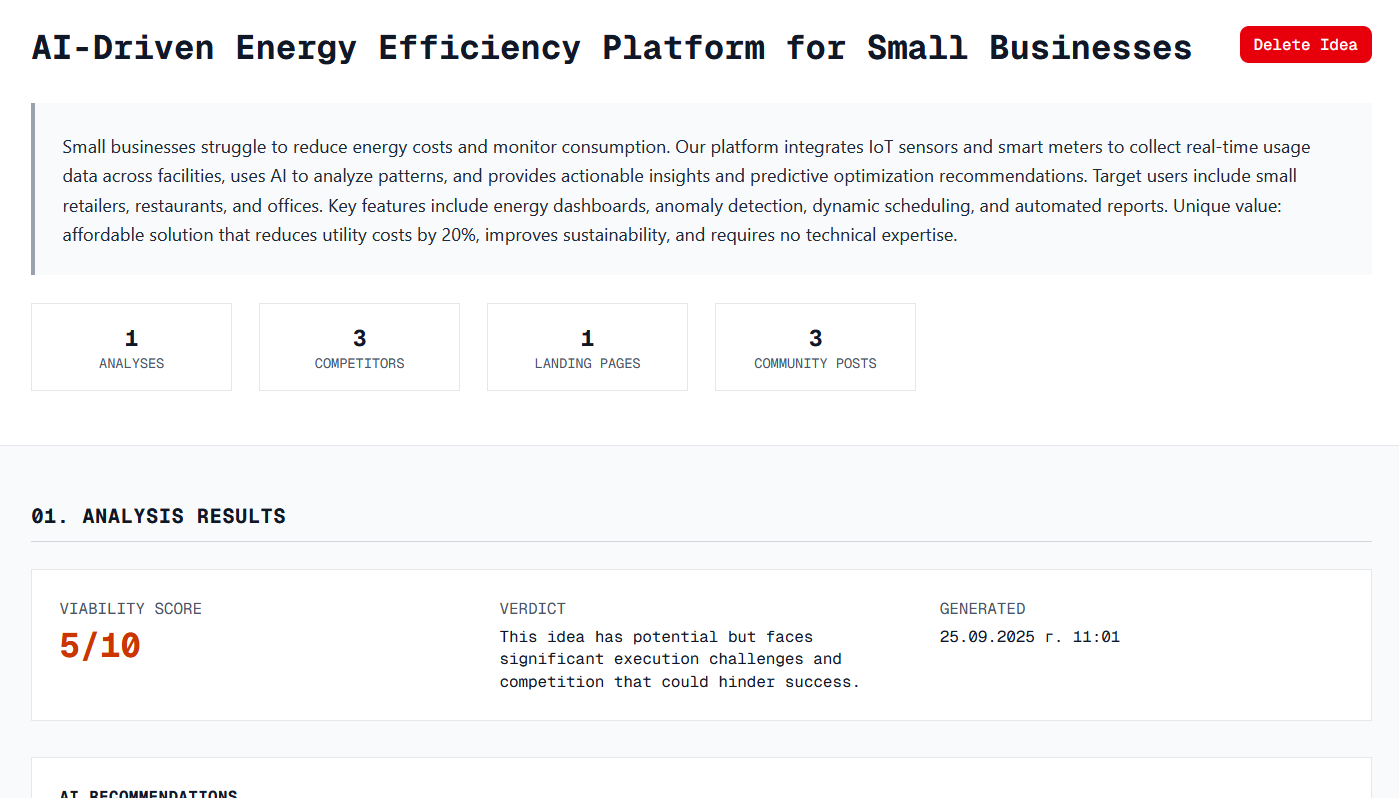The width and height of the screenshot is (1399, 798).
Task: Click the 5/10 viability score value
Action: (100, 646)
